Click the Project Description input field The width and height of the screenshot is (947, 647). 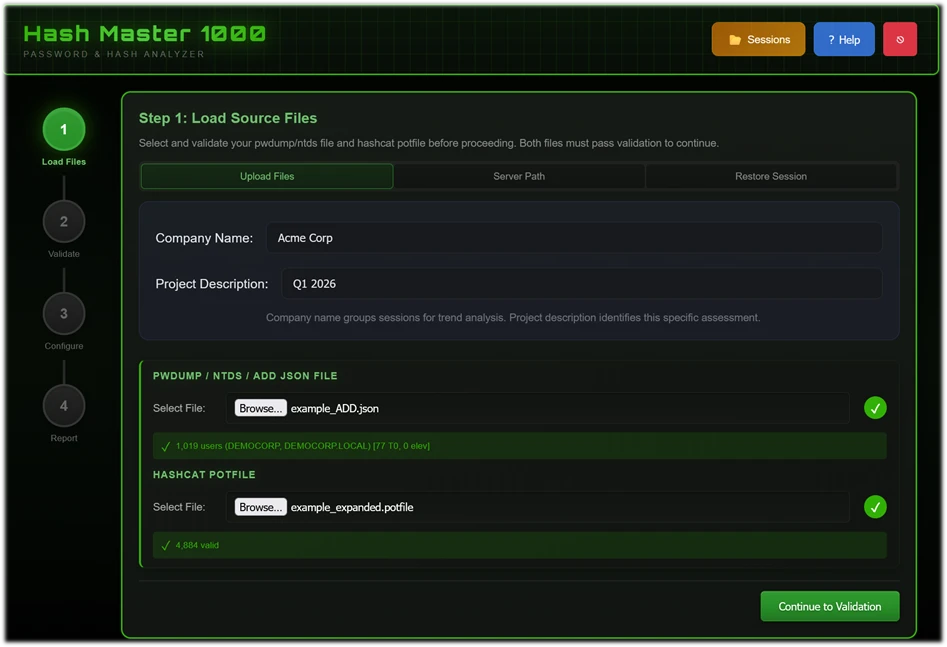(x=584, y=284)
